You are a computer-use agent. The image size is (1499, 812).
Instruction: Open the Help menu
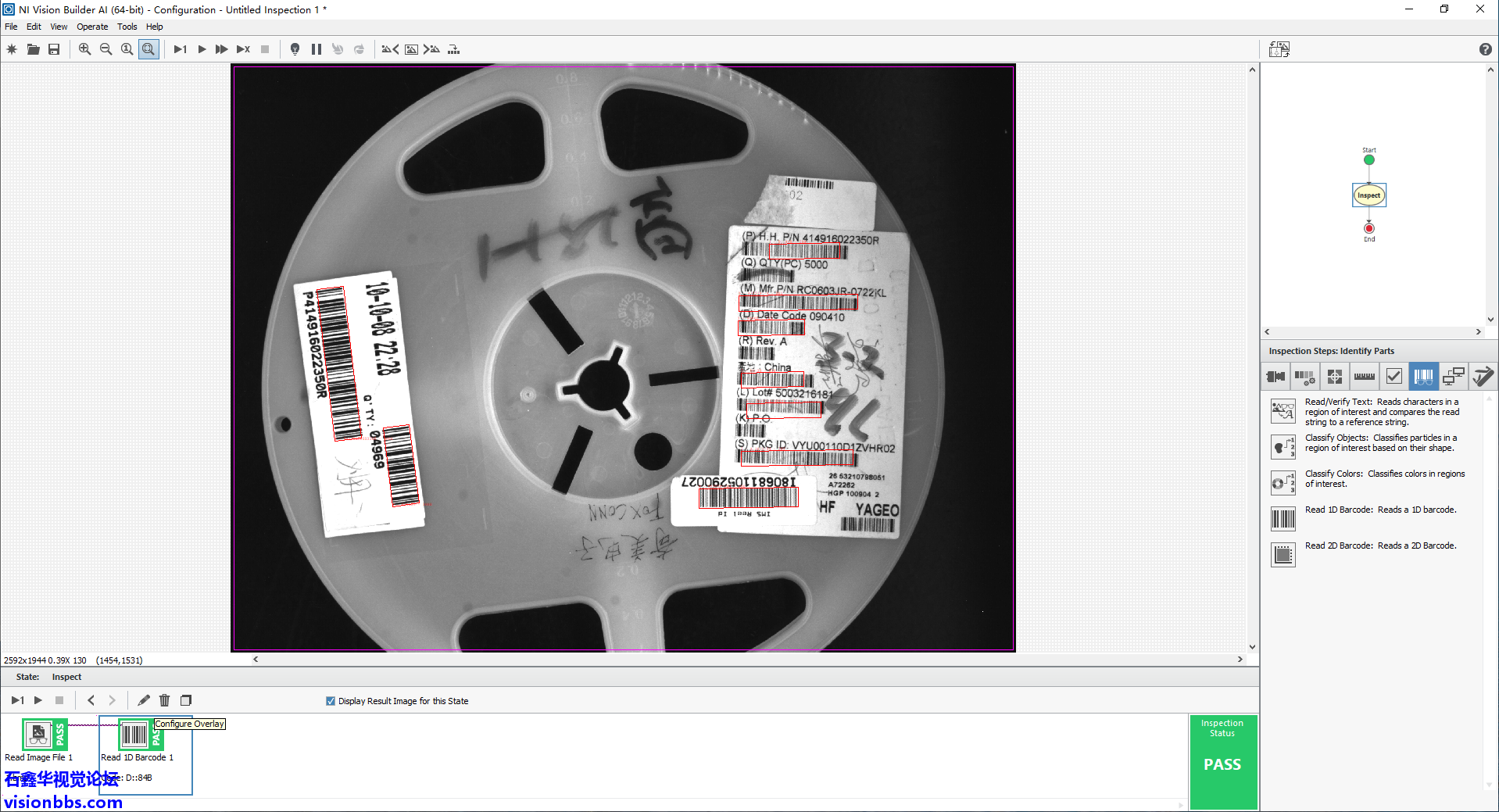coord(155,27)
